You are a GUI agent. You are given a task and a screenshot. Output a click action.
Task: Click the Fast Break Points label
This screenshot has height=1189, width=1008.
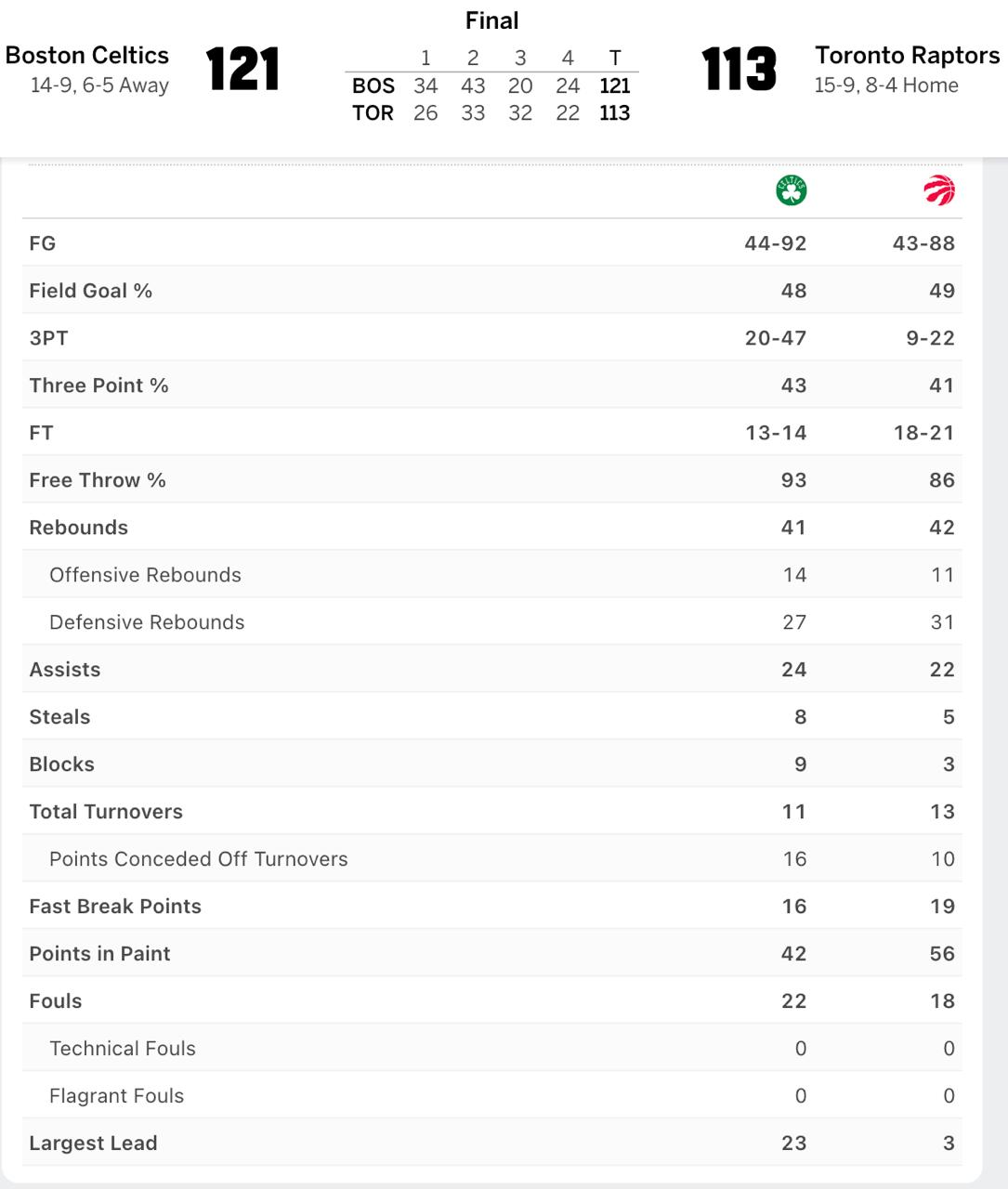coord(115,907)
